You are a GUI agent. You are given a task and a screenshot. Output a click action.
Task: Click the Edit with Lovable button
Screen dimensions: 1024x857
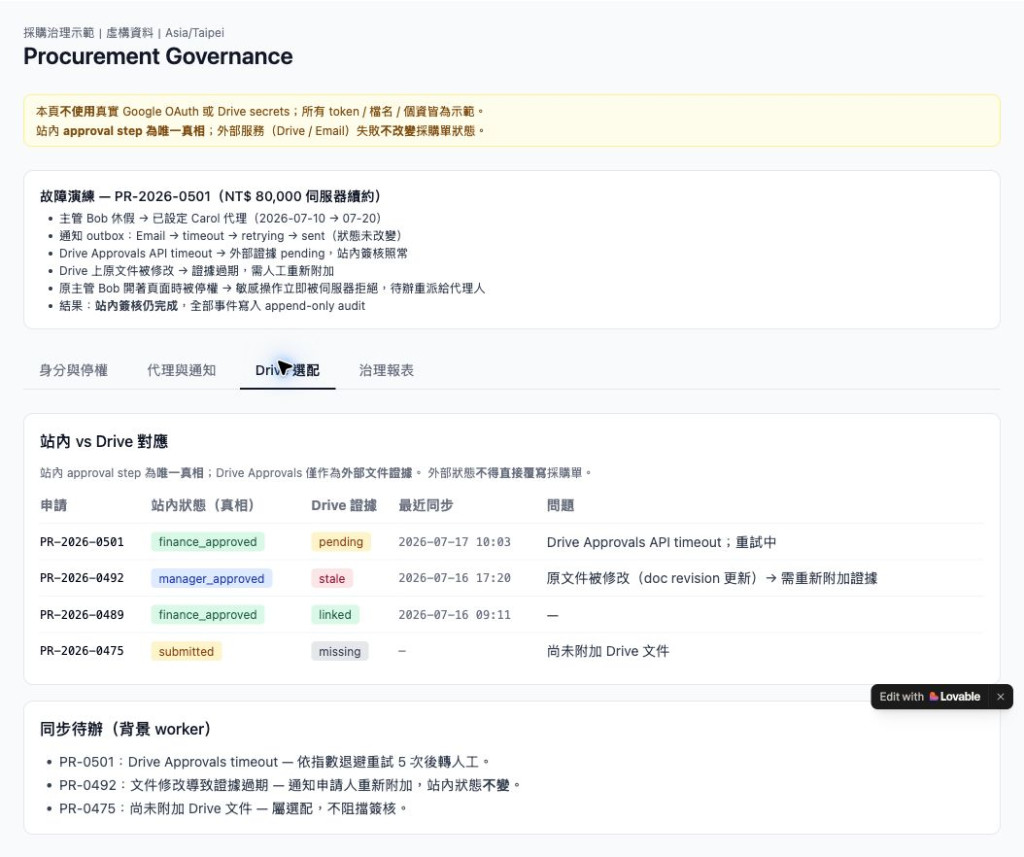pos(929,696)
